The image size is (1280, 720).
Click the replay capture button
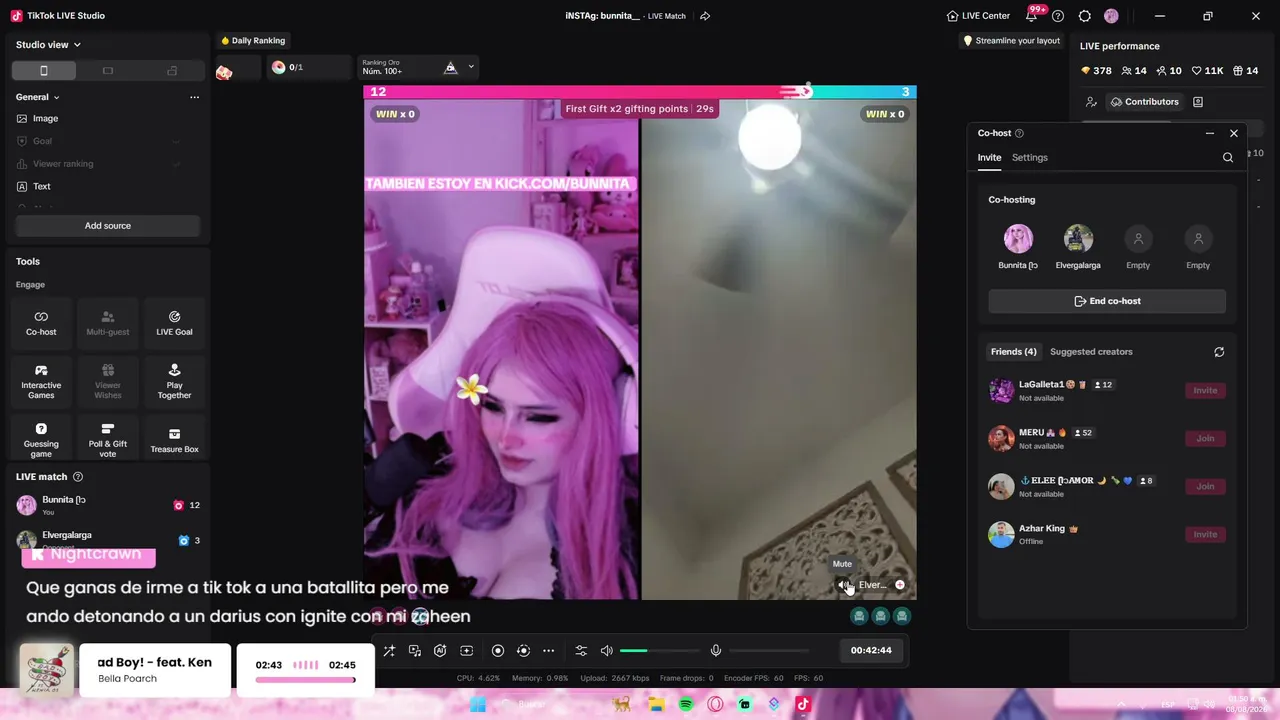click(523, 651)
